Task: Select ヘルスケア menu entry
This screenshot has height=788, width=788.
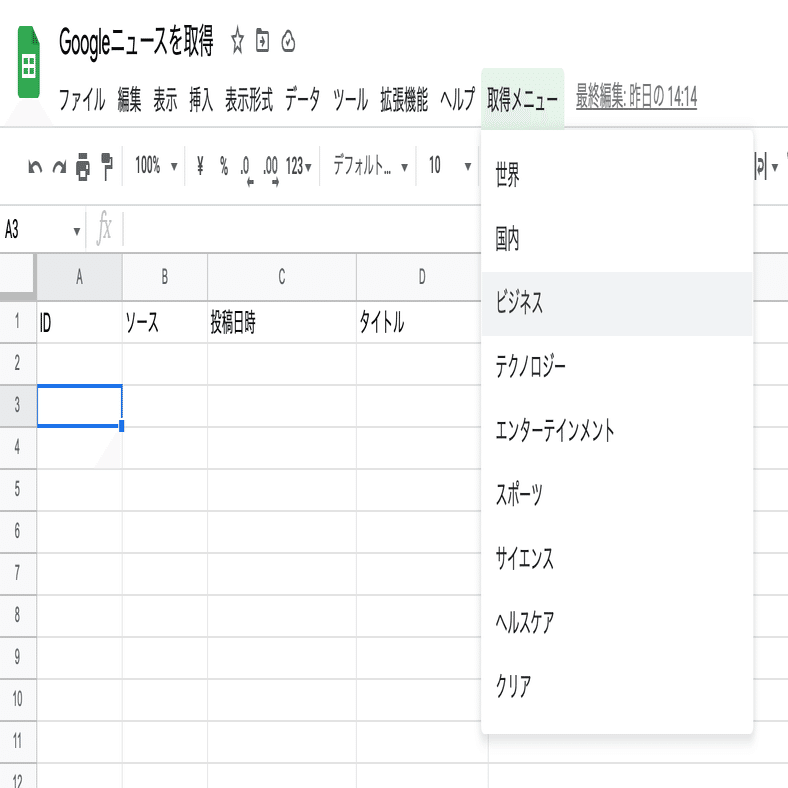Action: pyautogui.click(x=617, y=622)
